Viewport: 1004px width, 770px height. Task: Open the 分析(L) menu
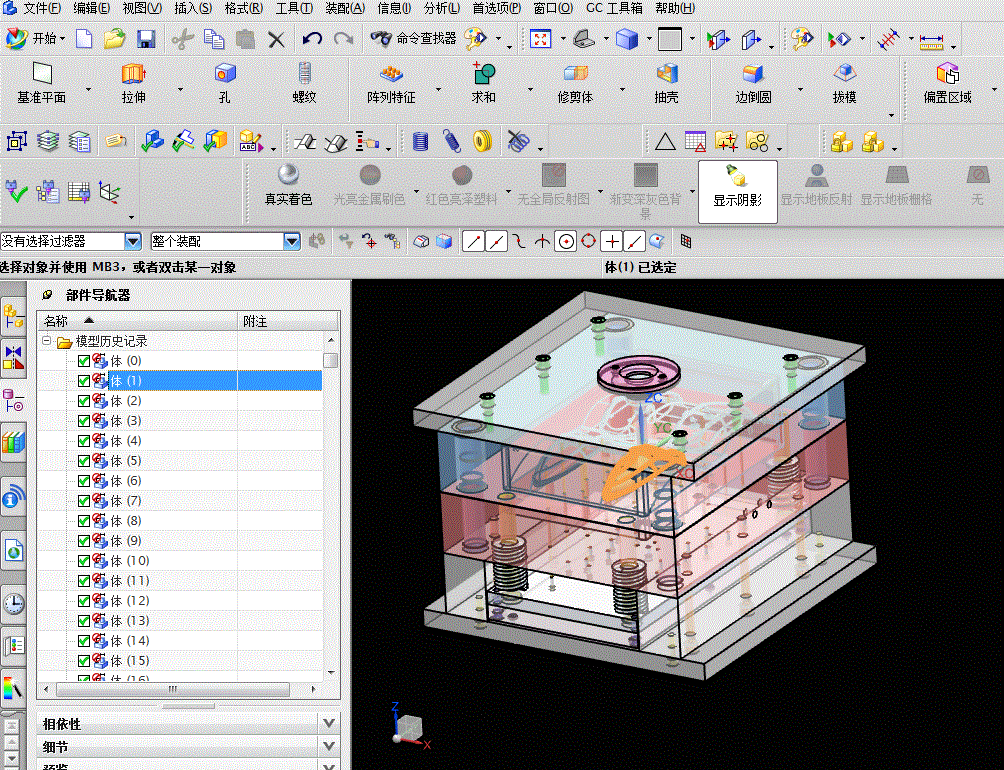click(441, 8)
